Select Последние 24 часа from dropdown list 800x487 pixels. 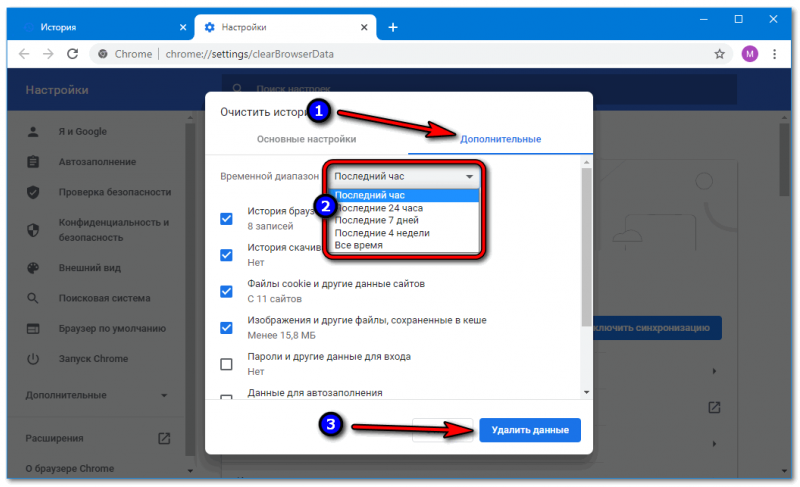click(371, 208)
